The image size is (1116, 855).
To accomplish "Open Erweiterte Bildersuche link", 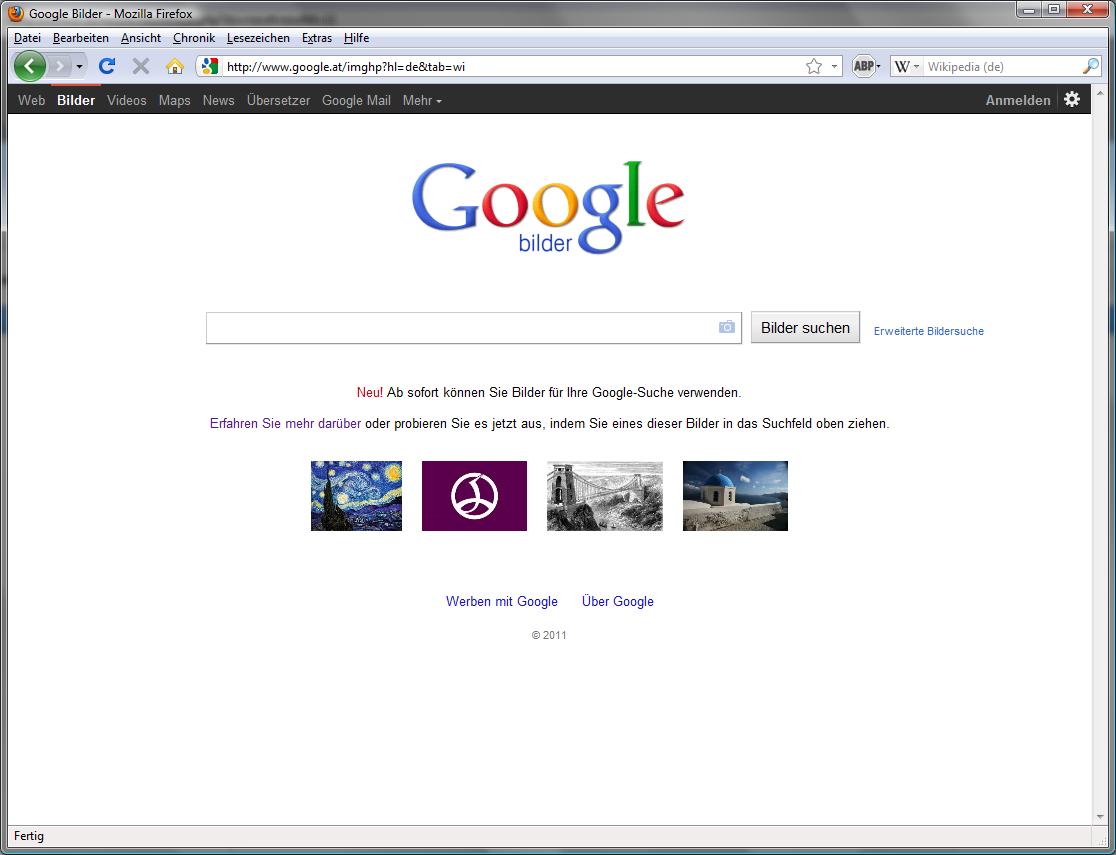I will point(928,331).
